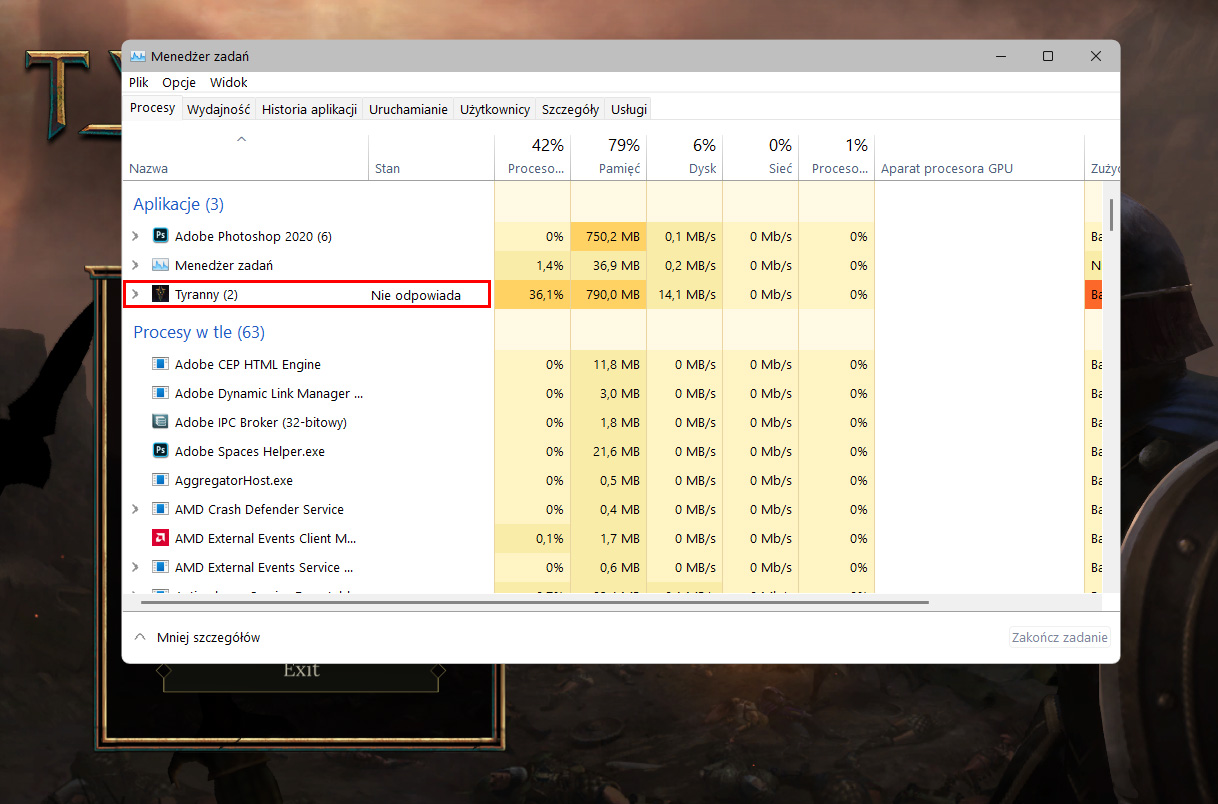The image size is (1218, 804).
Task: Open the Uruchamianie tab
Action: click(x=408, y=109)
